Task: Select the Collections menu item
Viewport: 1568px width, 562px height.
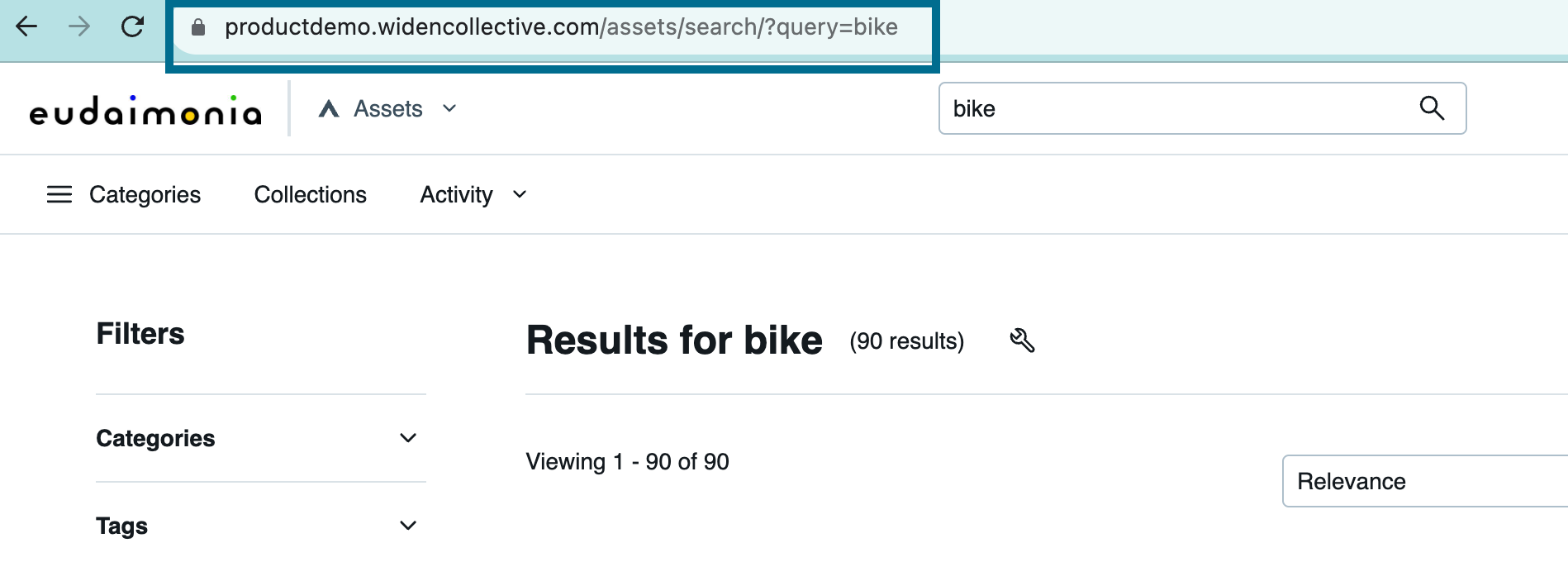Action: tap(310, 194)
